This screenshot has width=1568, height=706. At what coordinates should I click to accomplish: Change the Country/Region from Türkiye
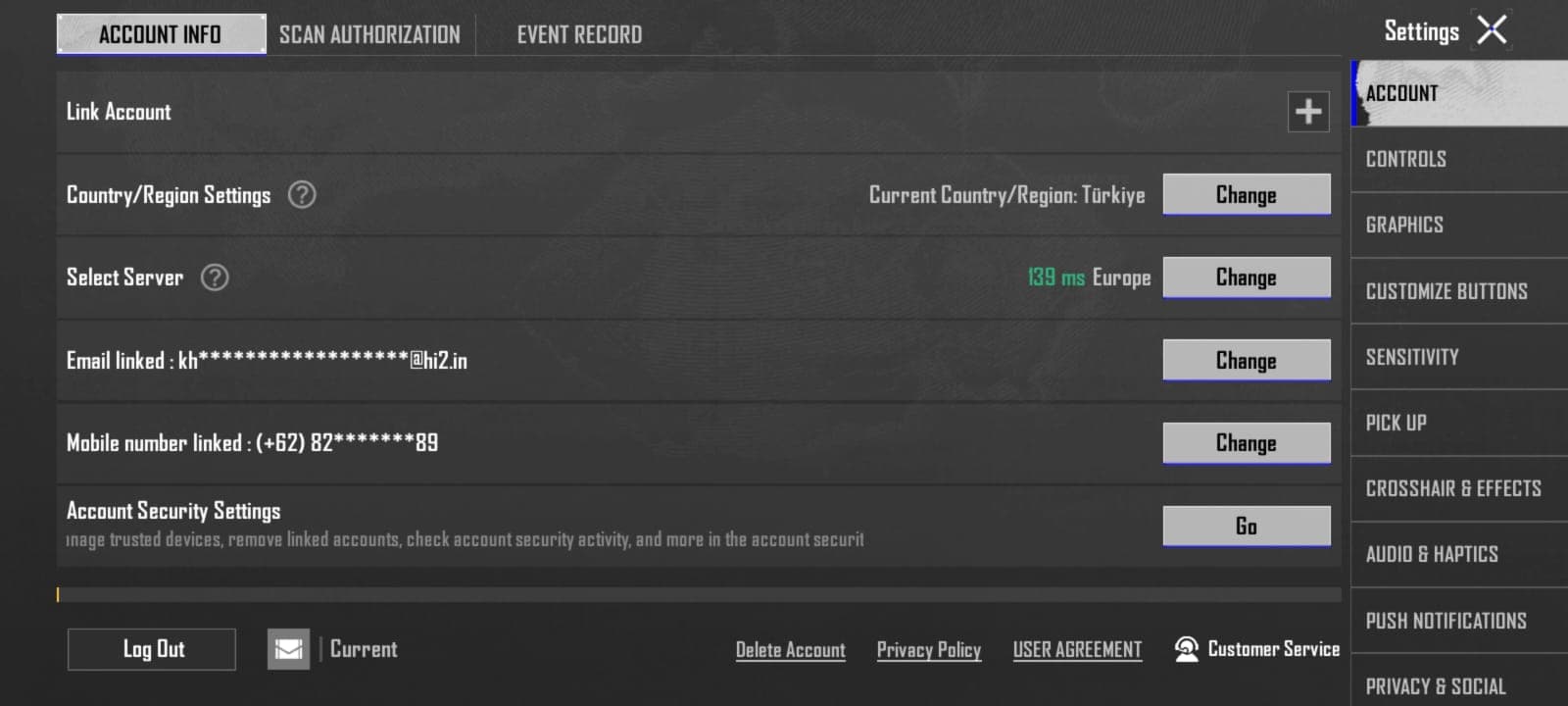1247,194
